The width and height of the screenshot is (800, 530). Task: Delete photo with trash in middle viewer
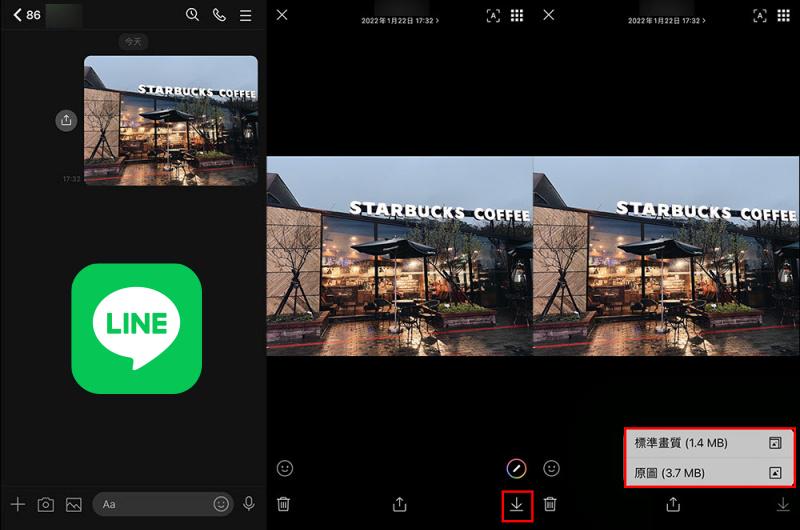pyautogui.click(x=283, y=504)
